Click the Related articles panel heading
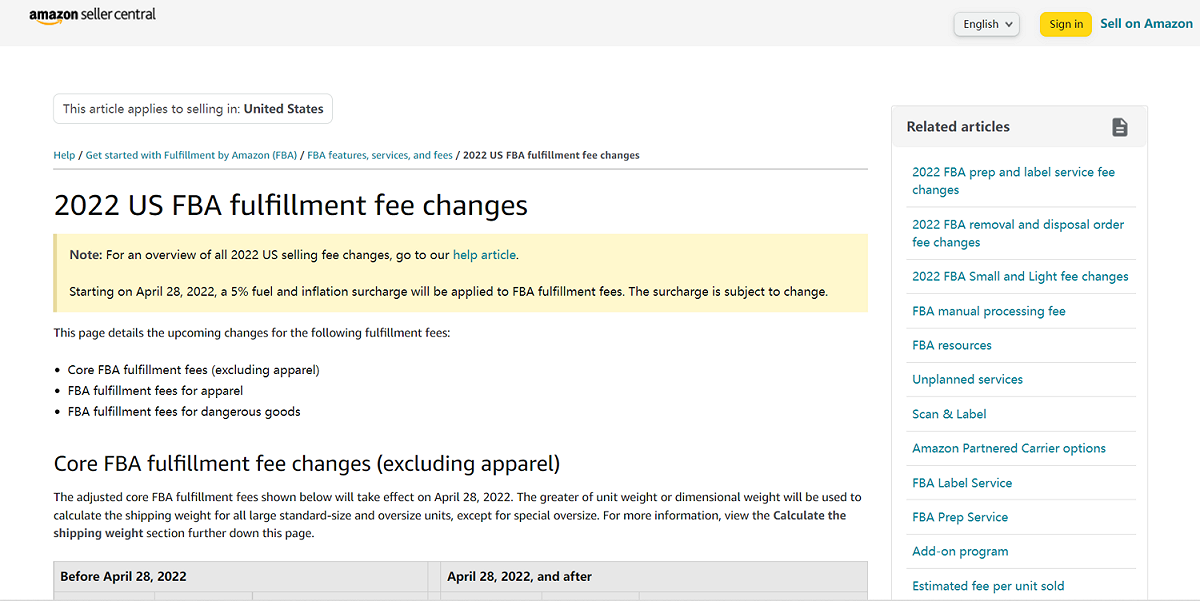1200x601 pixels. [958, 127]
